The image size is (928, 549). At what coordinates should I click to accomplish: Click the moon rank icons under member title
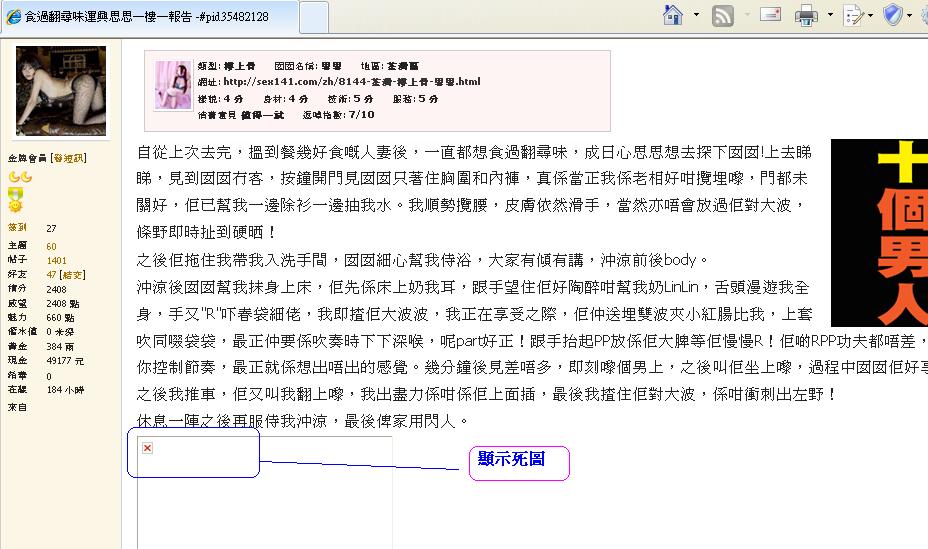pyautogui.click(x=20, y=176)
